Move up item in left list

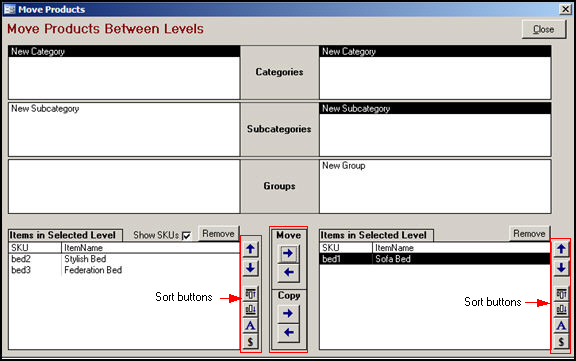pyautogui.click(x=251, y=249)
